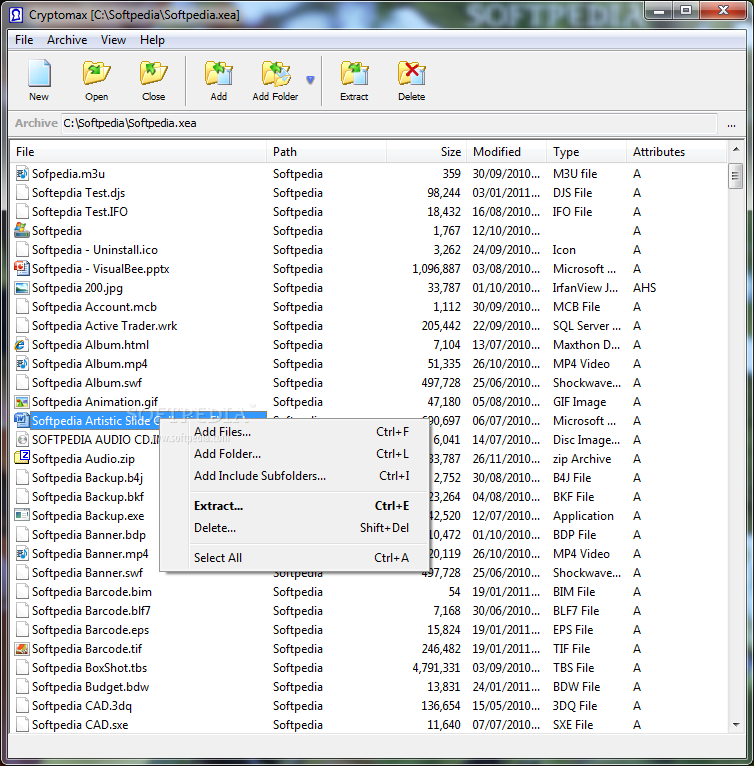Click the Softpedia Banner.mp4 video icon

click(x=22, y=553)
